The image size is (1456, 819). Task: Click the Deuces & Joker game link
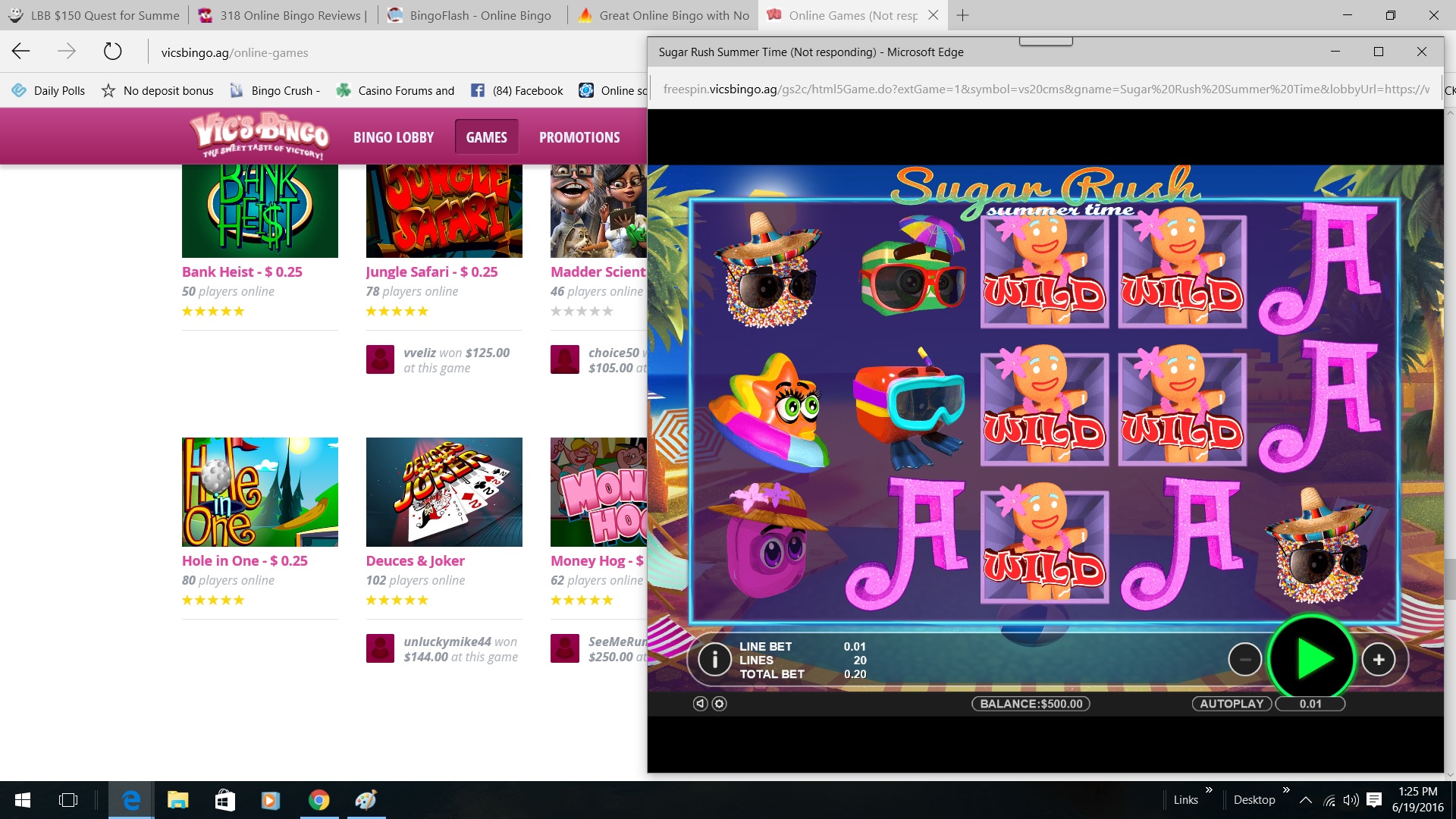click(415, 561)
